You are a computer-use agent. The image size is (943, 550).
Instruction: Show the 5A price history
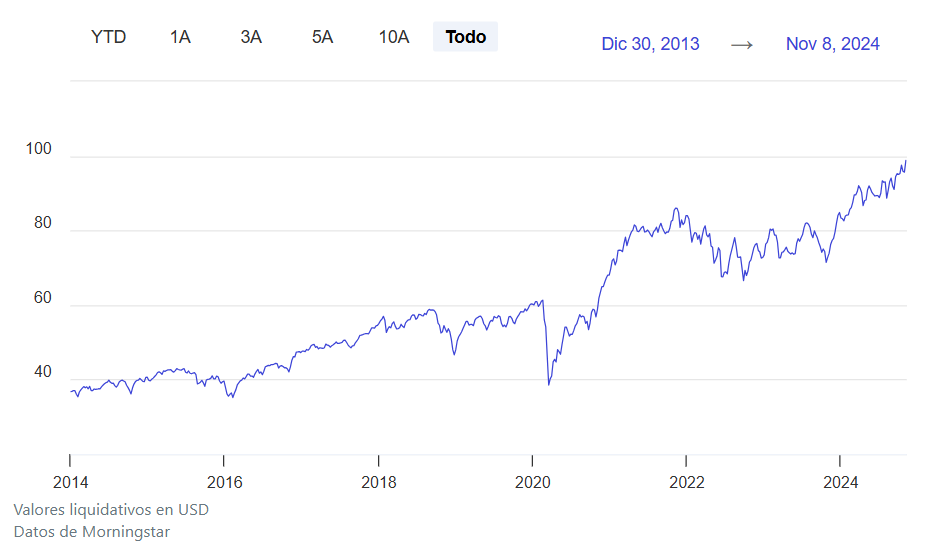(x=322, y=37)
